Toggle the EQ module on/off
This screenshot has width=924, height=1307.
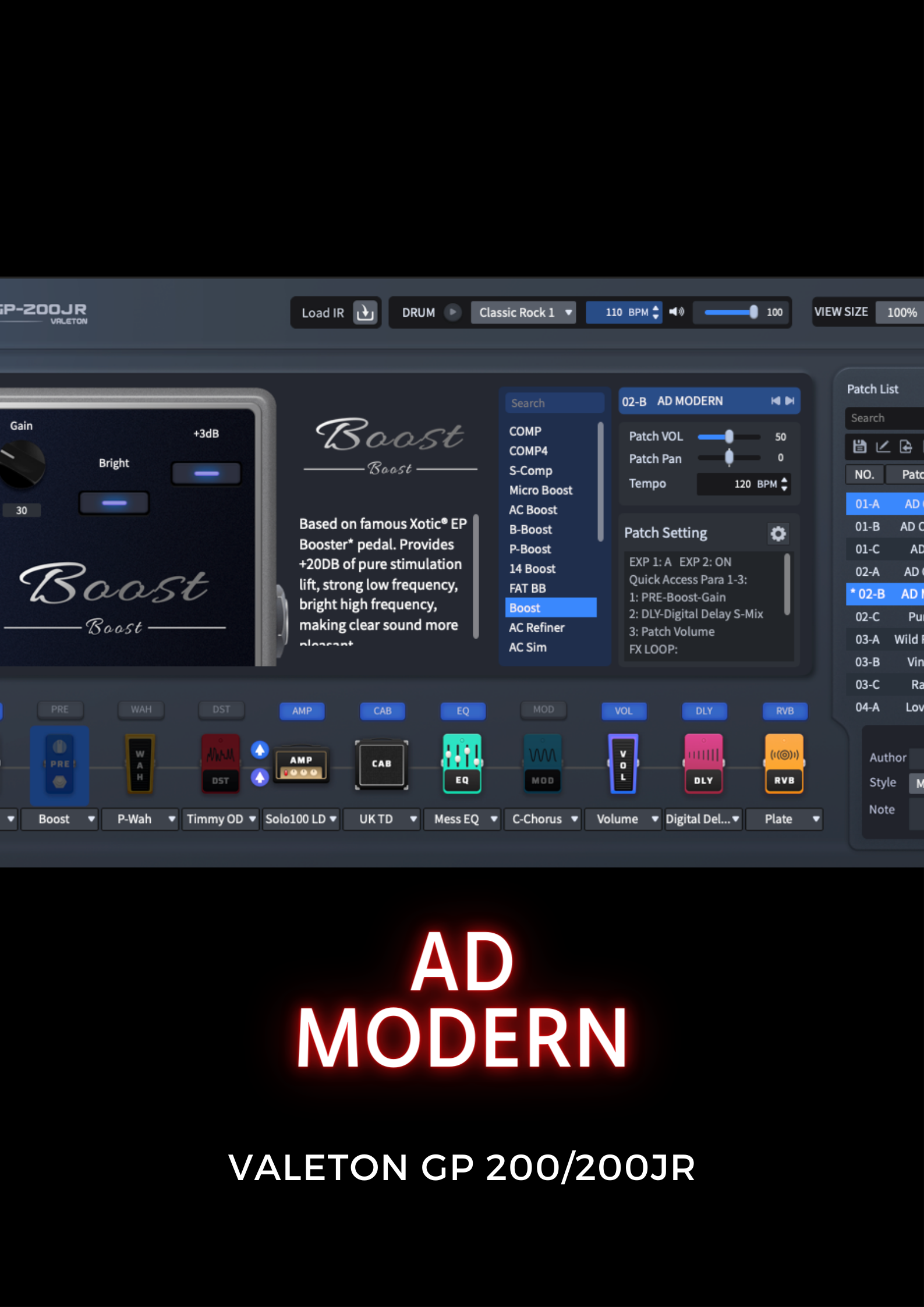pos(463,711)
